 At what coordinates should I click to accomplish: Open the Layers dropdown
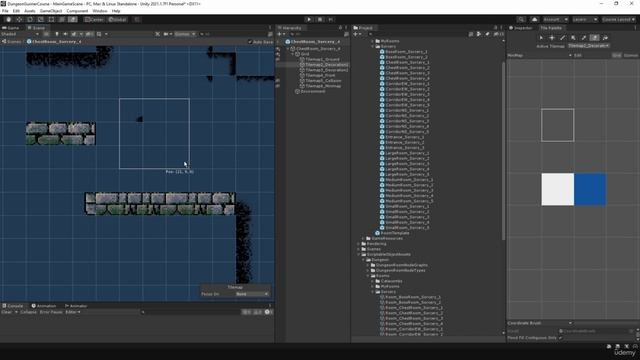[585, 20]
